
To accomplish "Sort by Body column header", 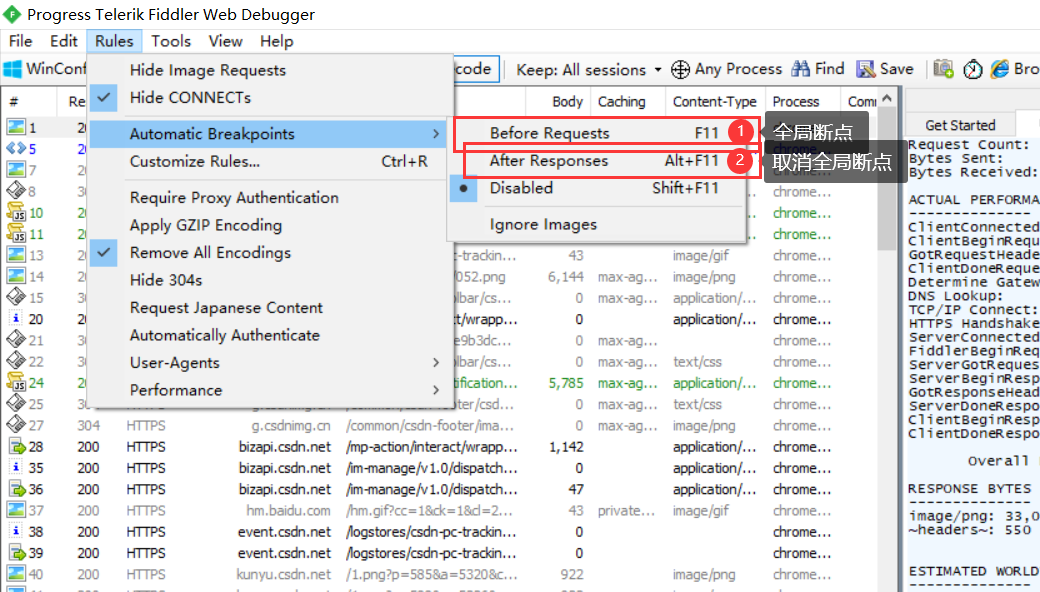I will tap(558, 101).
